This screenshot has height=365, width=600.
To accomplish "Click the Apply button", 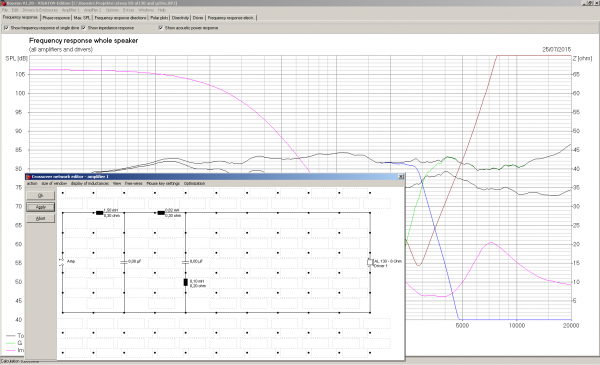I will pos(41,207).
